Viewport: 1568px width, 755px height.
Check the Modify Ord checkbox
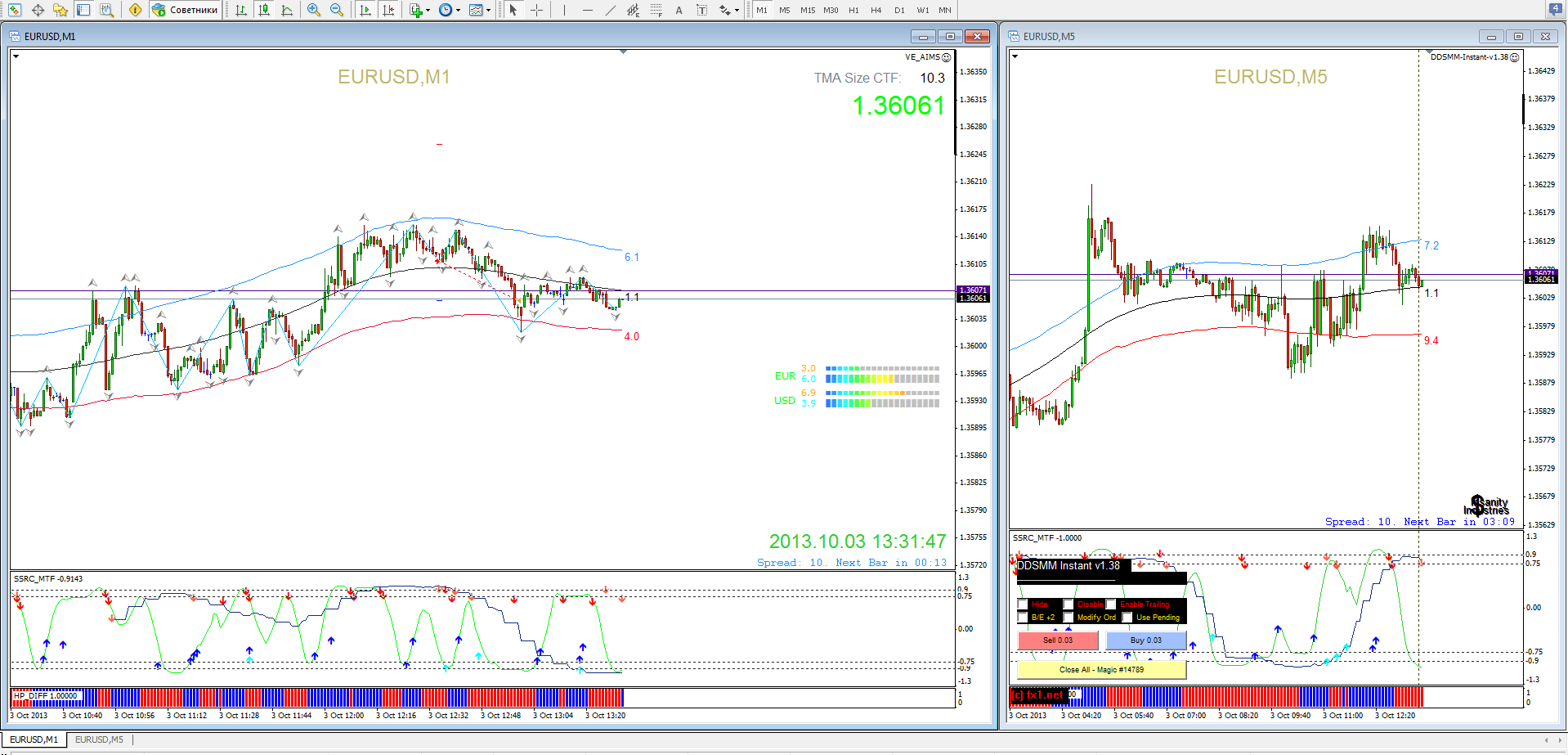1068,618
